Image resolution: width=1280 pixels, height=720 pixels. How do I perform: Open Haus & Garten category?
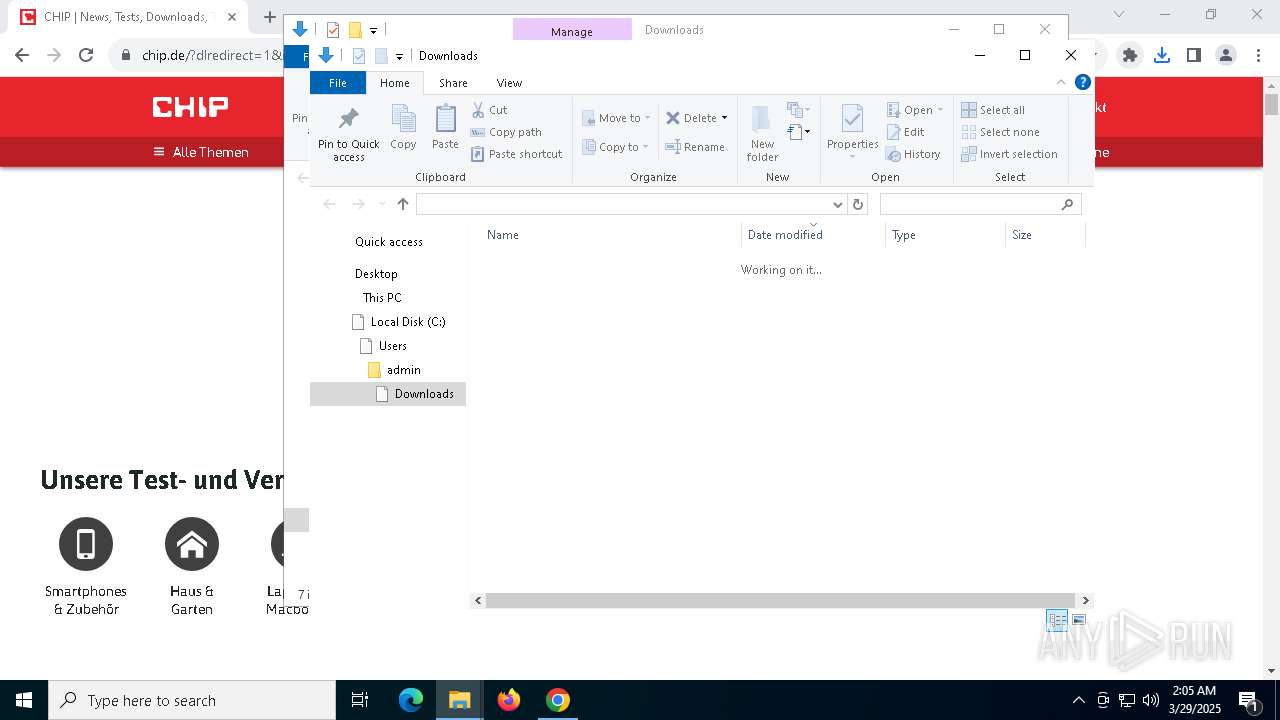tap(192, 566)
